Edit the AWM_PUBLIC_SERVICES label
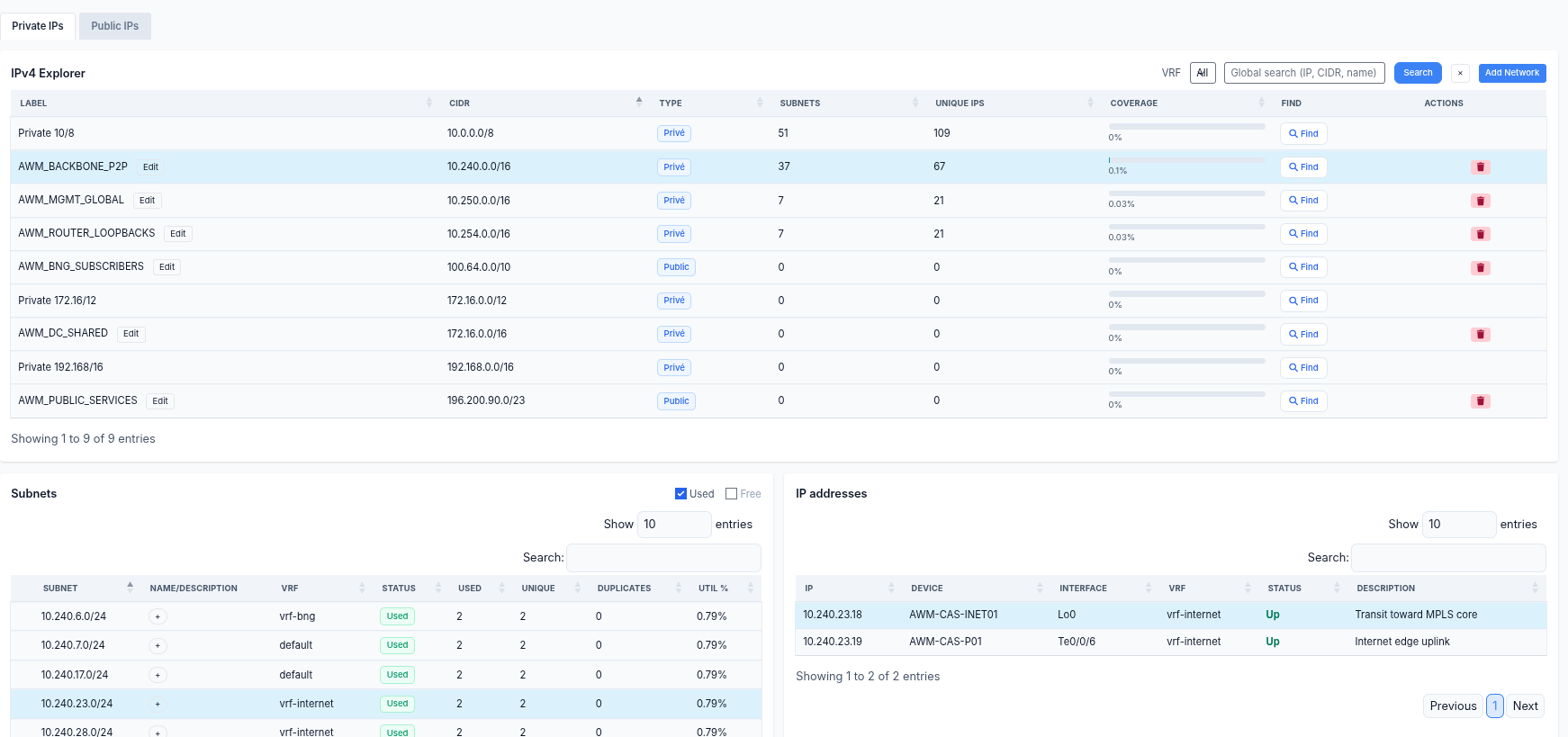The width and height of the screenshot is (1568, 737). click(x=160, y=401)
